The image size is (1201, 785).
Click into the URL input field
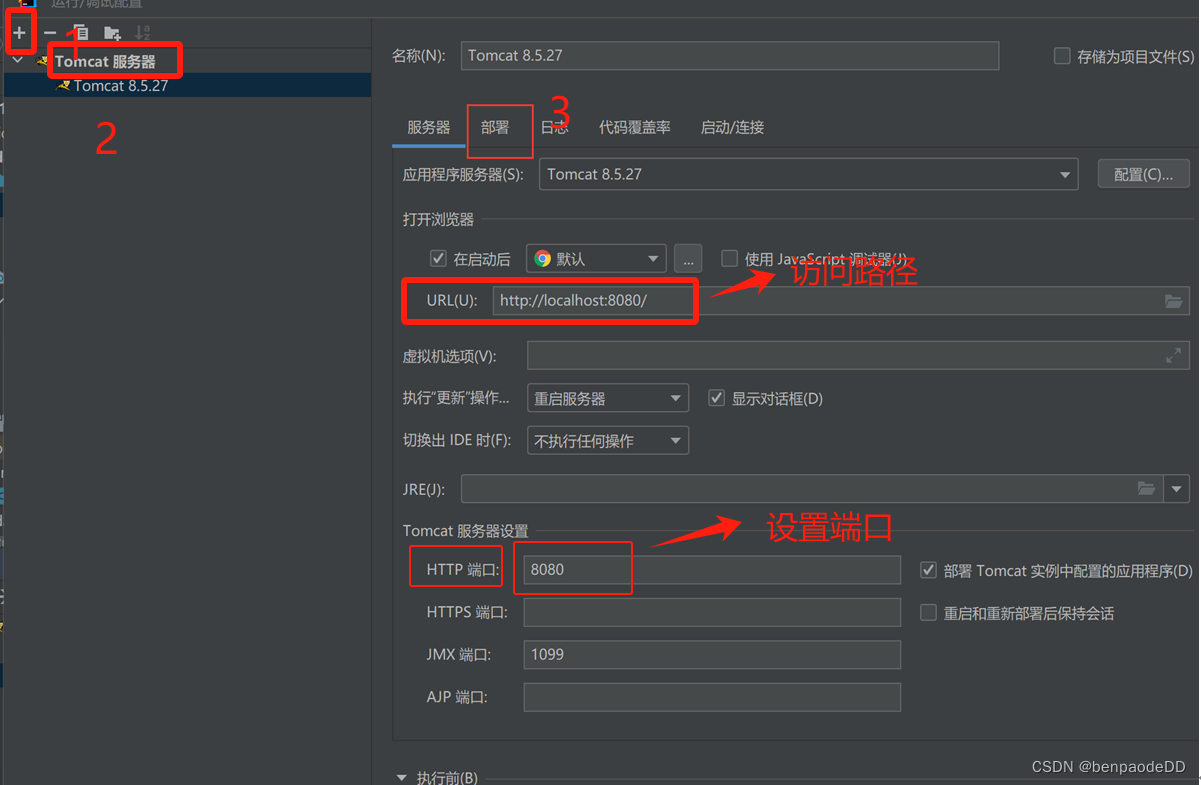[x=840, y=300]
